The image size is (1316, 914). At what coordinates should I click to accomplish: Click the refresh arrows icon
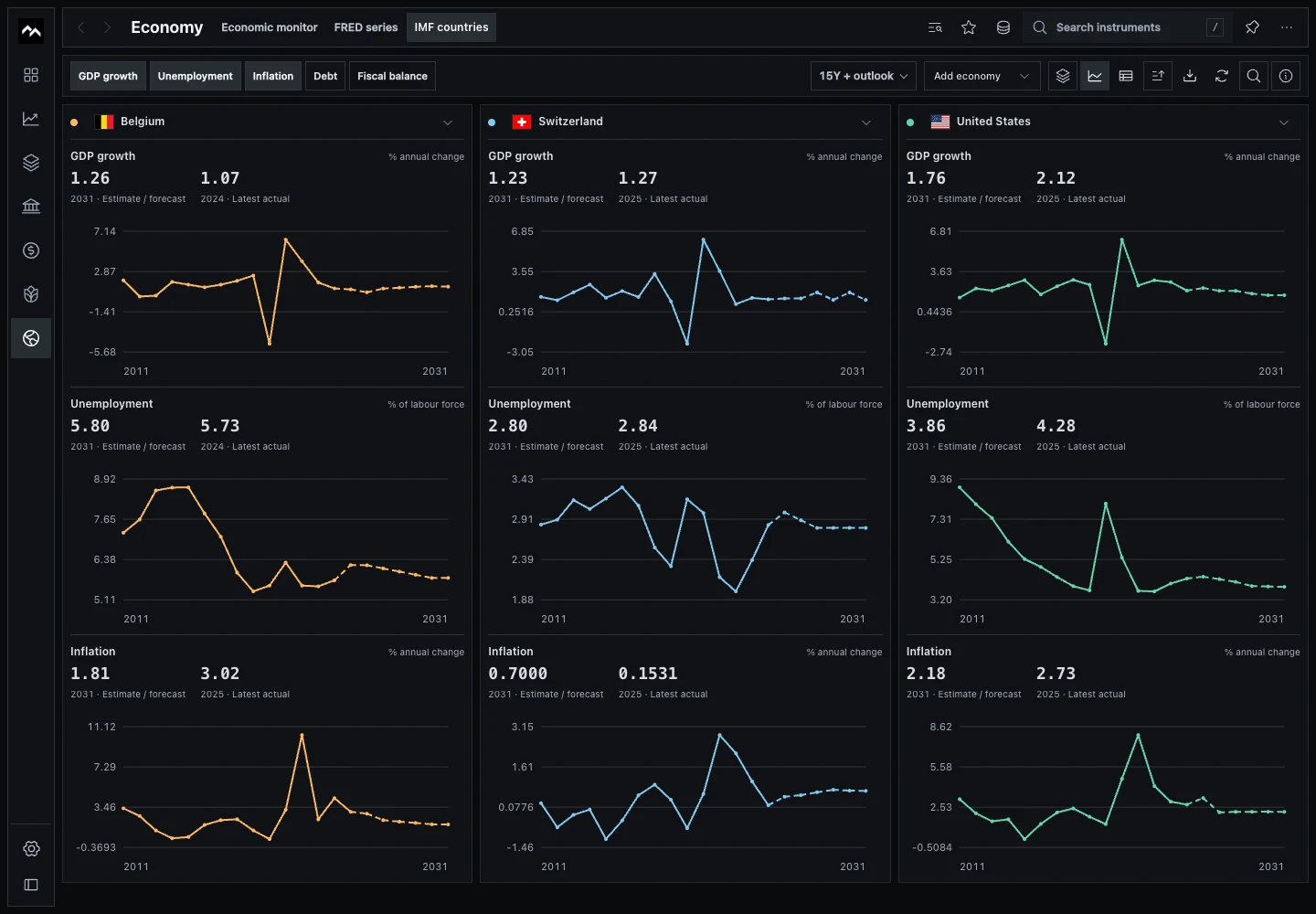coord(1222,76)
